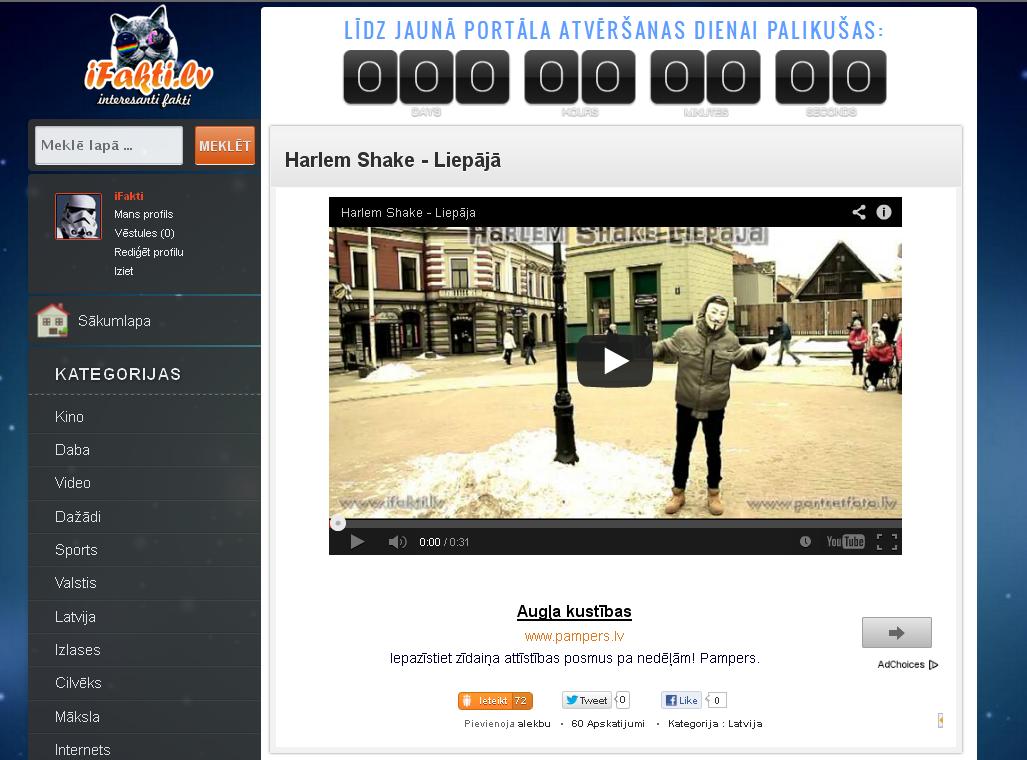
Task: Click the Sākumlapa house icon
Action: pyautogui.click(x=52, y=320)
